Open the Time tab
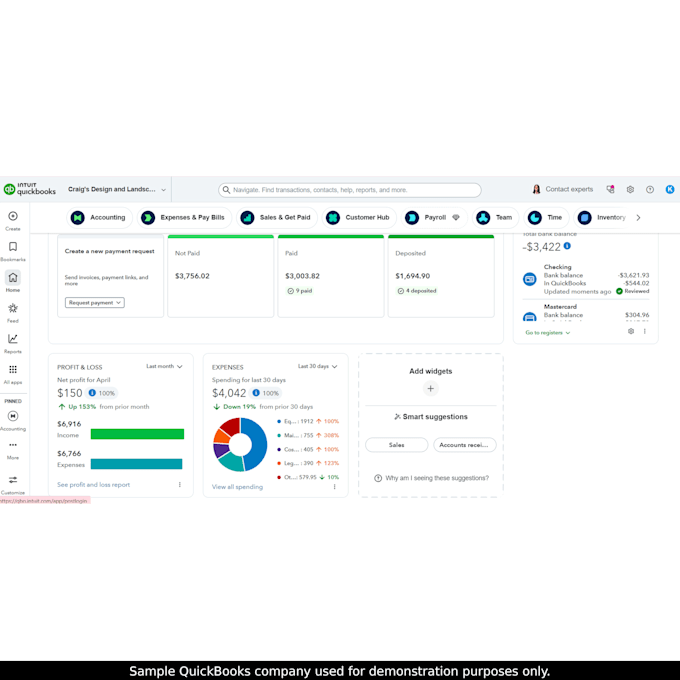 546,217
